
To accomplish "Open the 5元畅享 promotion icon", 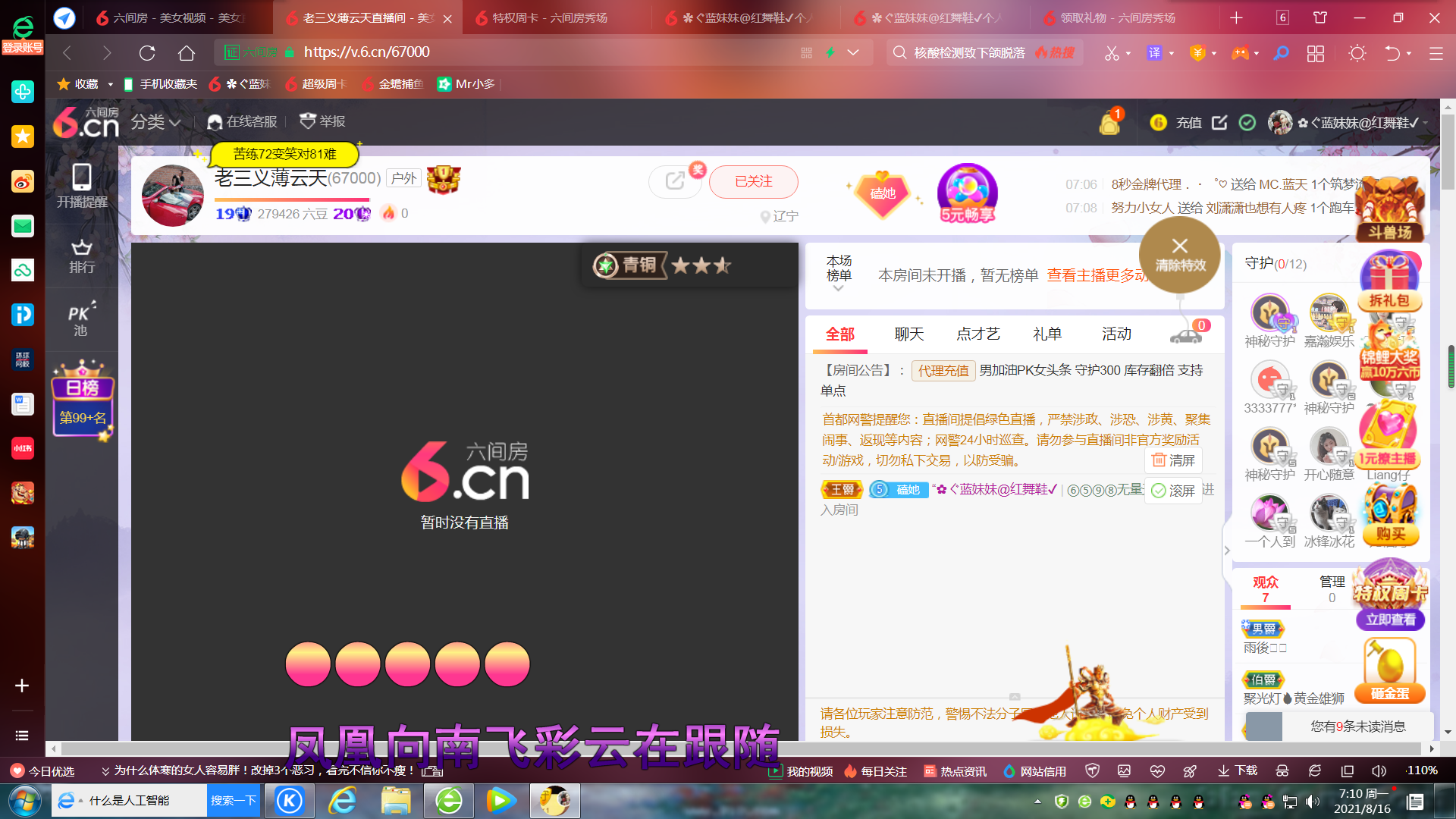I will 967,193.
